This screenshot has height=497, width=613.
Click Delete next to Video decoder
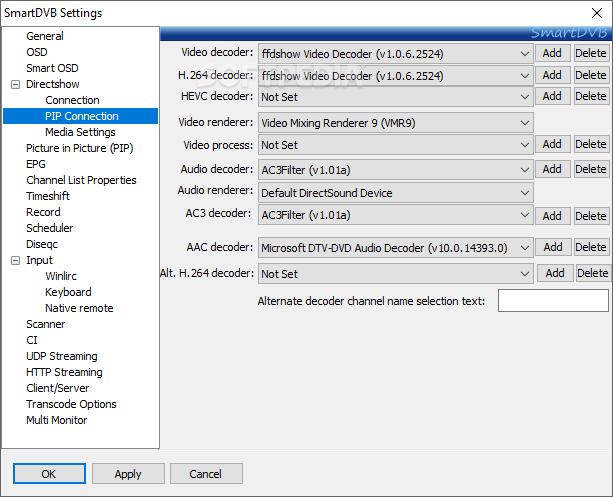coord(591,53)
